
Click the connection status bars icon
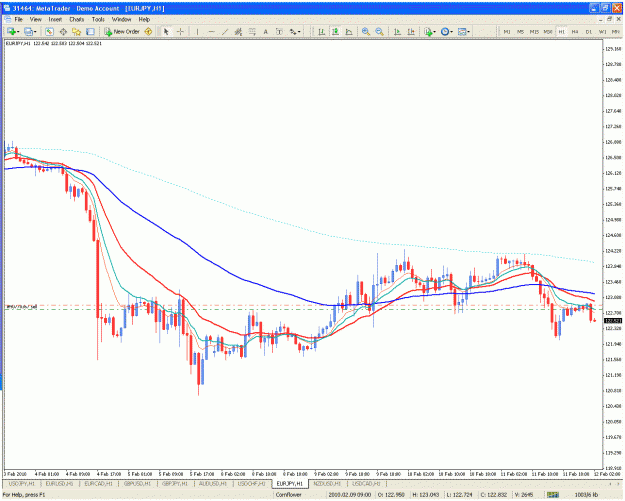pyautogui.click(x=553, y=495)
